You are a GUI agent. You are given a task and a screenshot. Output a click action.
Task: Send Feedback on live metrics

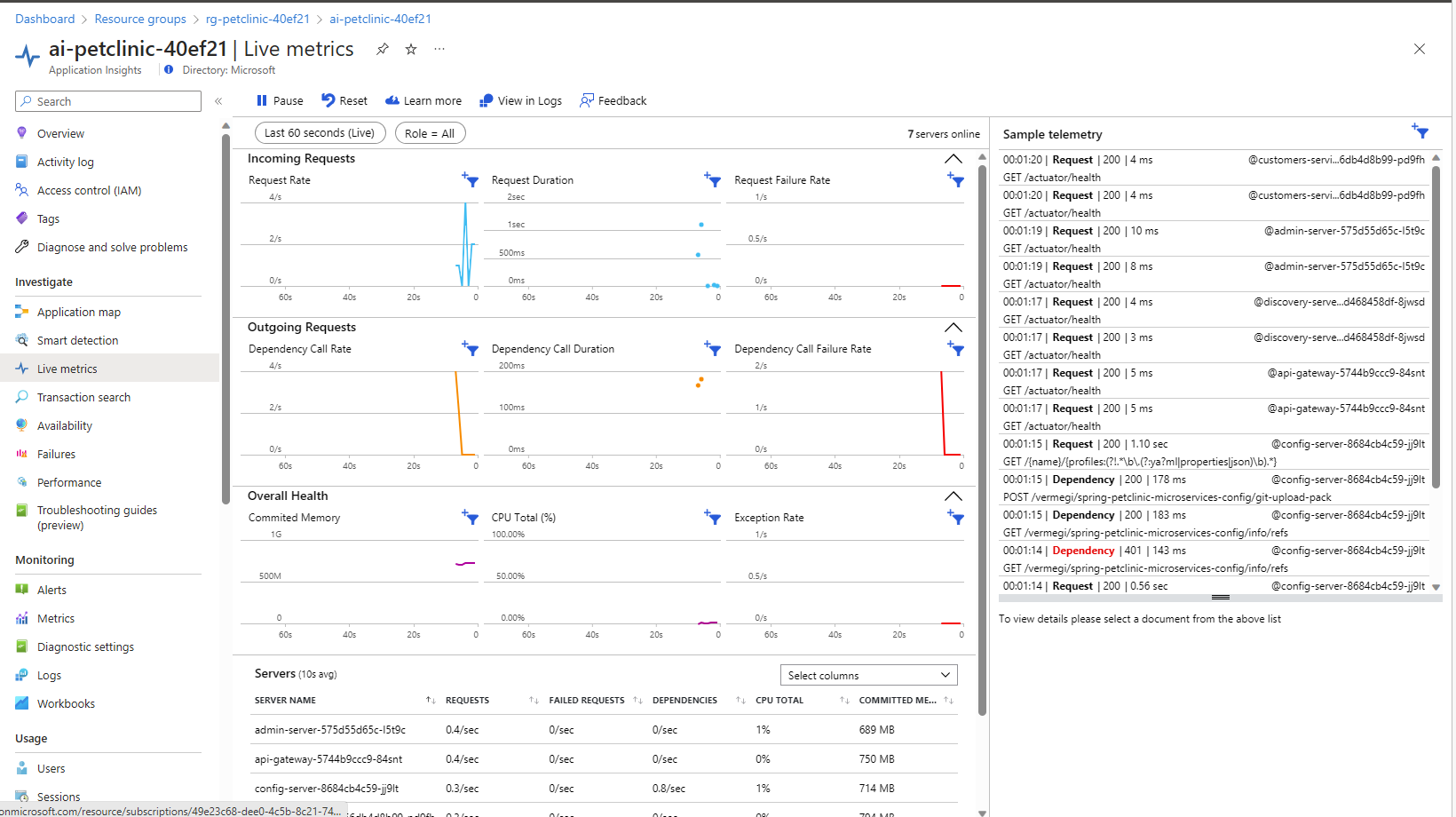613,101
